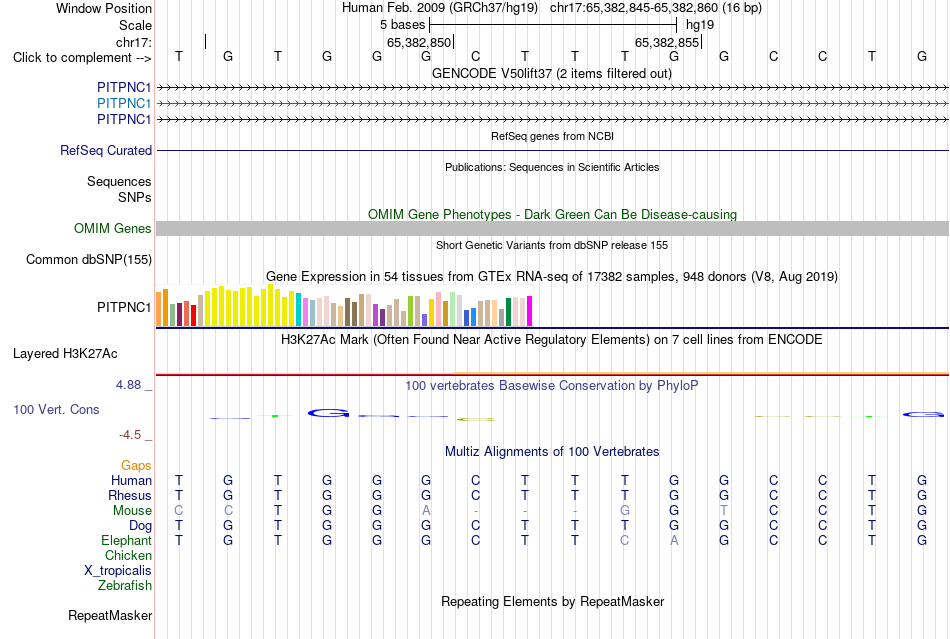This screenshot has width=950, height=639.
Task: Click the gray OMIM Genes bar
Action: (x=552, y=228)
